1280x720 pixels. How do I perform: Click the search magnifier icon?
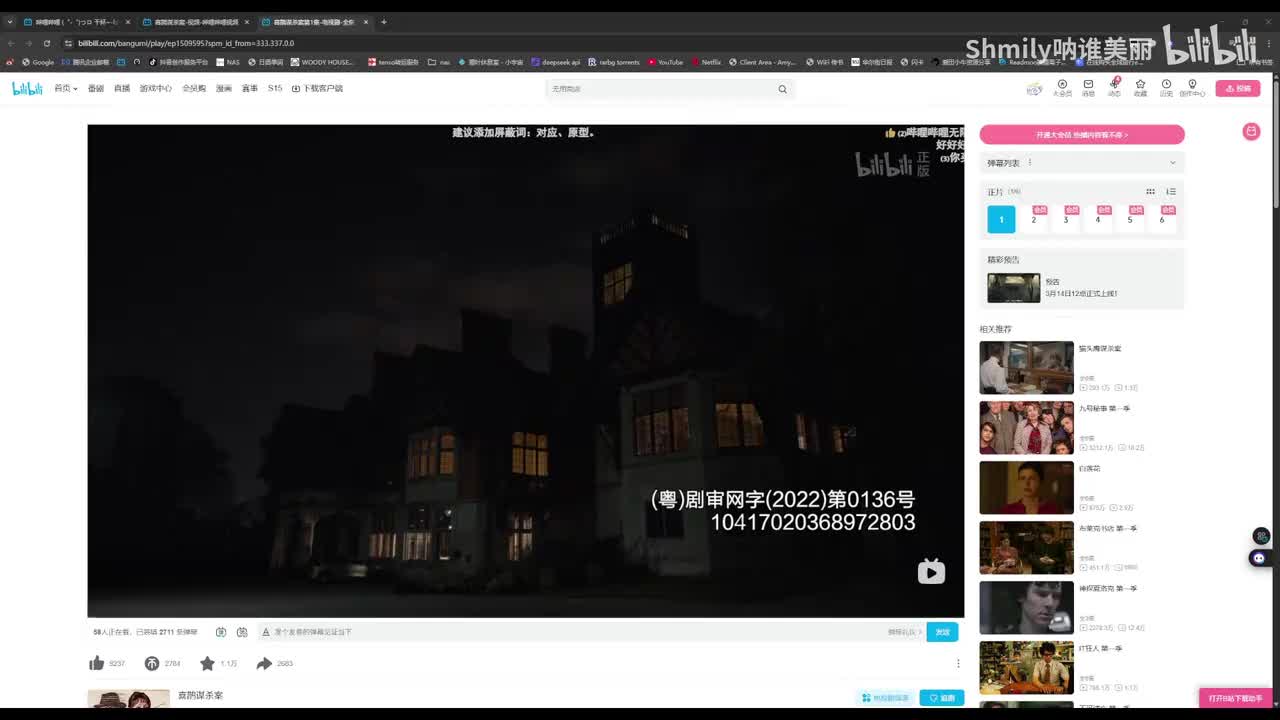click(x=783, y=89)
